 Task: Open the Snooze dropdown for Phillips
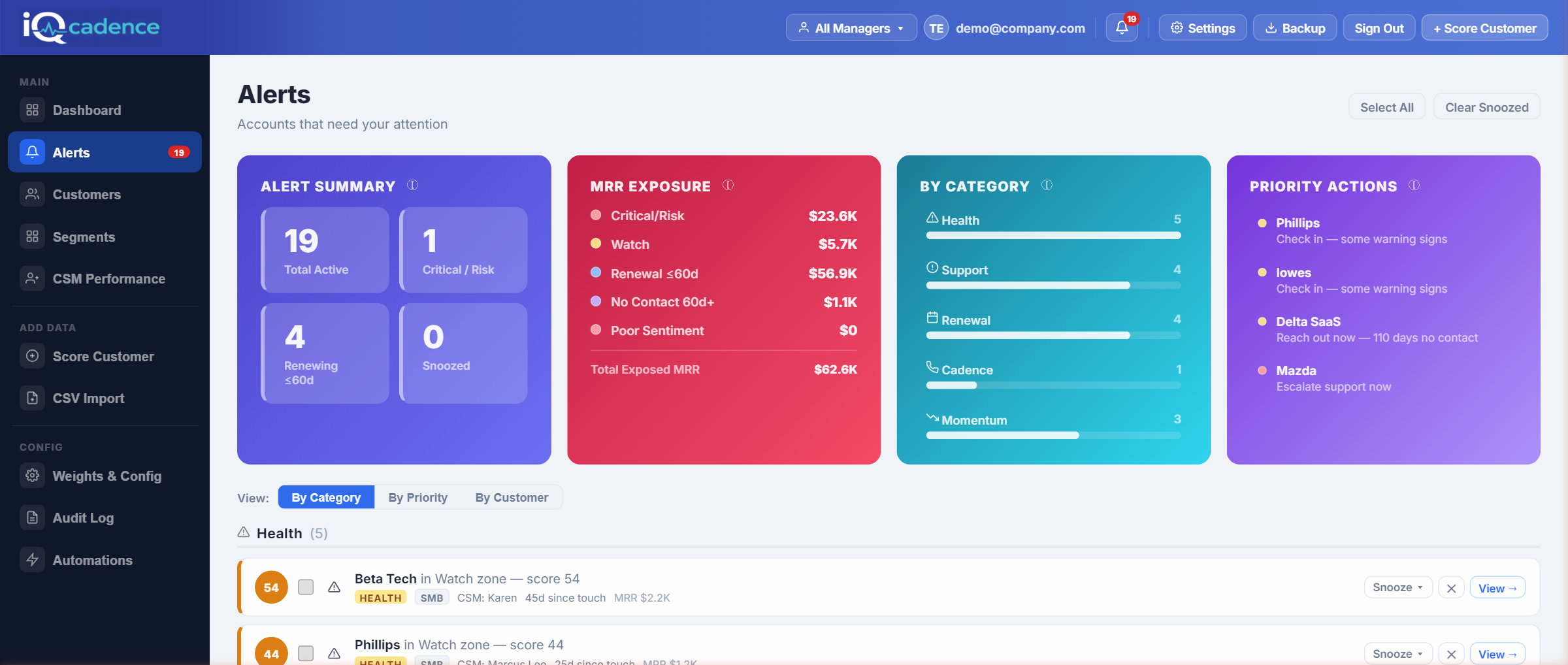tap(1397, 653)
